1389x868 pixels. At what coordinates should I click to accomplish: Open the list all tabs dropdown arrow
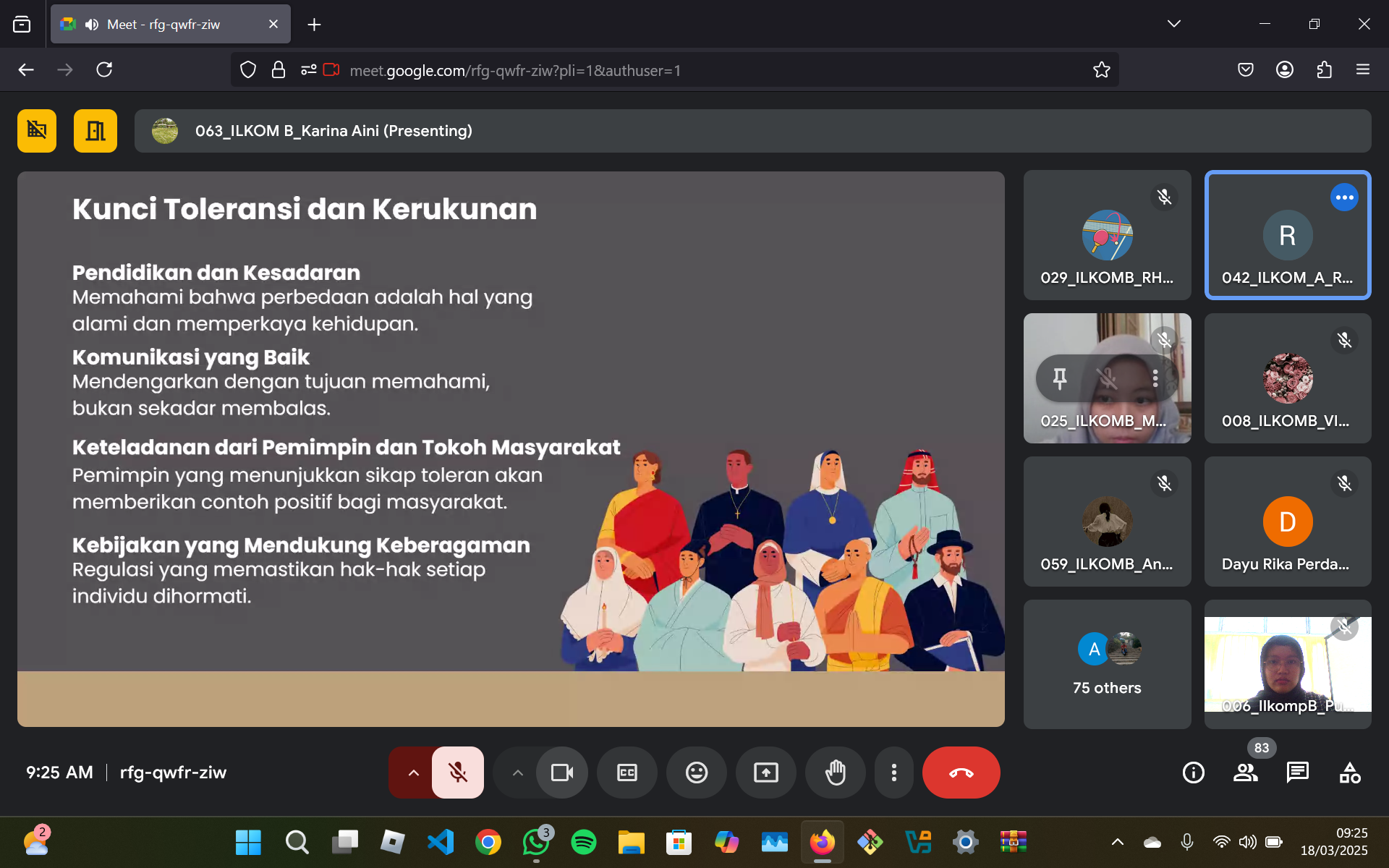click(x=1173, y=24)
